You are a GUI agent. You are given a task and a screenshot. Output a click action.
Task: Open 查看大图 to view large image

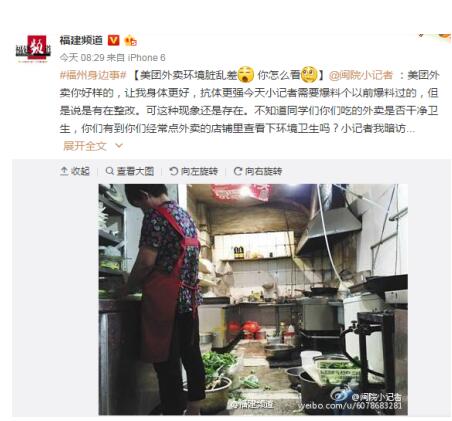click(130, 171)
